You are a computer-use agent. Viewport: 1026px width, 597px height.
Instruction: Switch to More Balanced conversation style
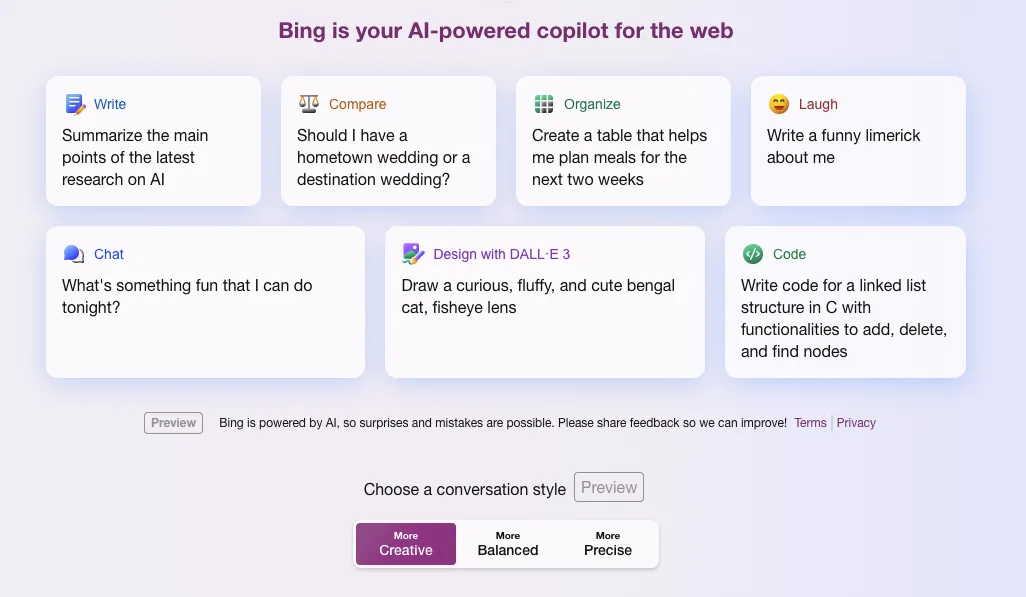(507, 544)
